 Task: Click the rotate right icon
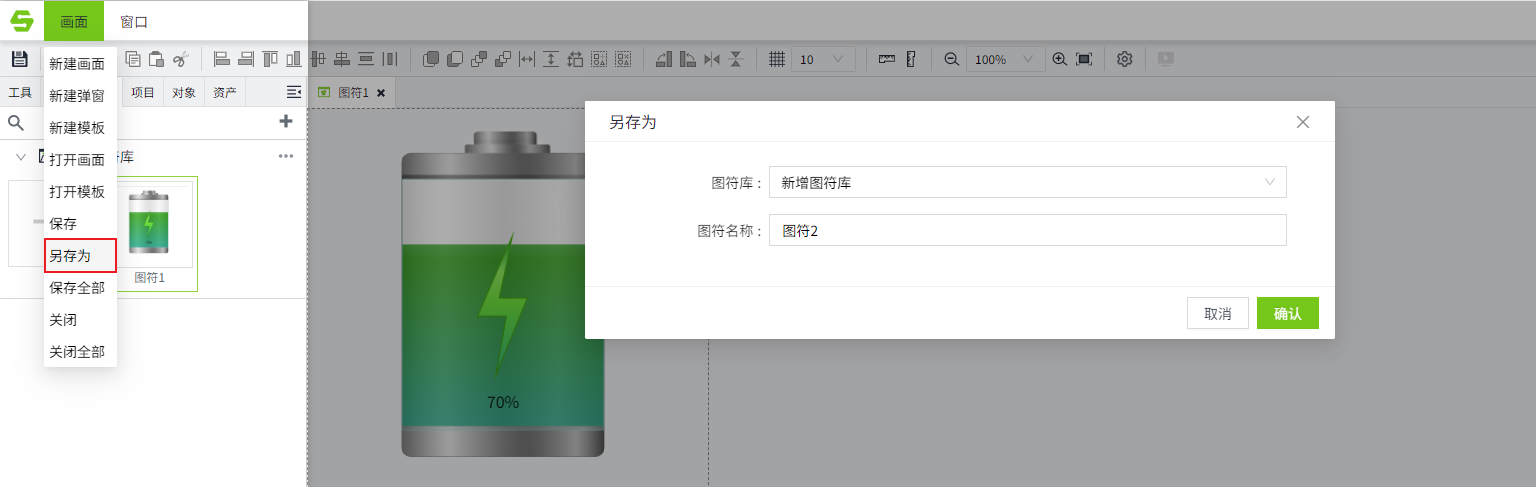click(x=688, y=59)
